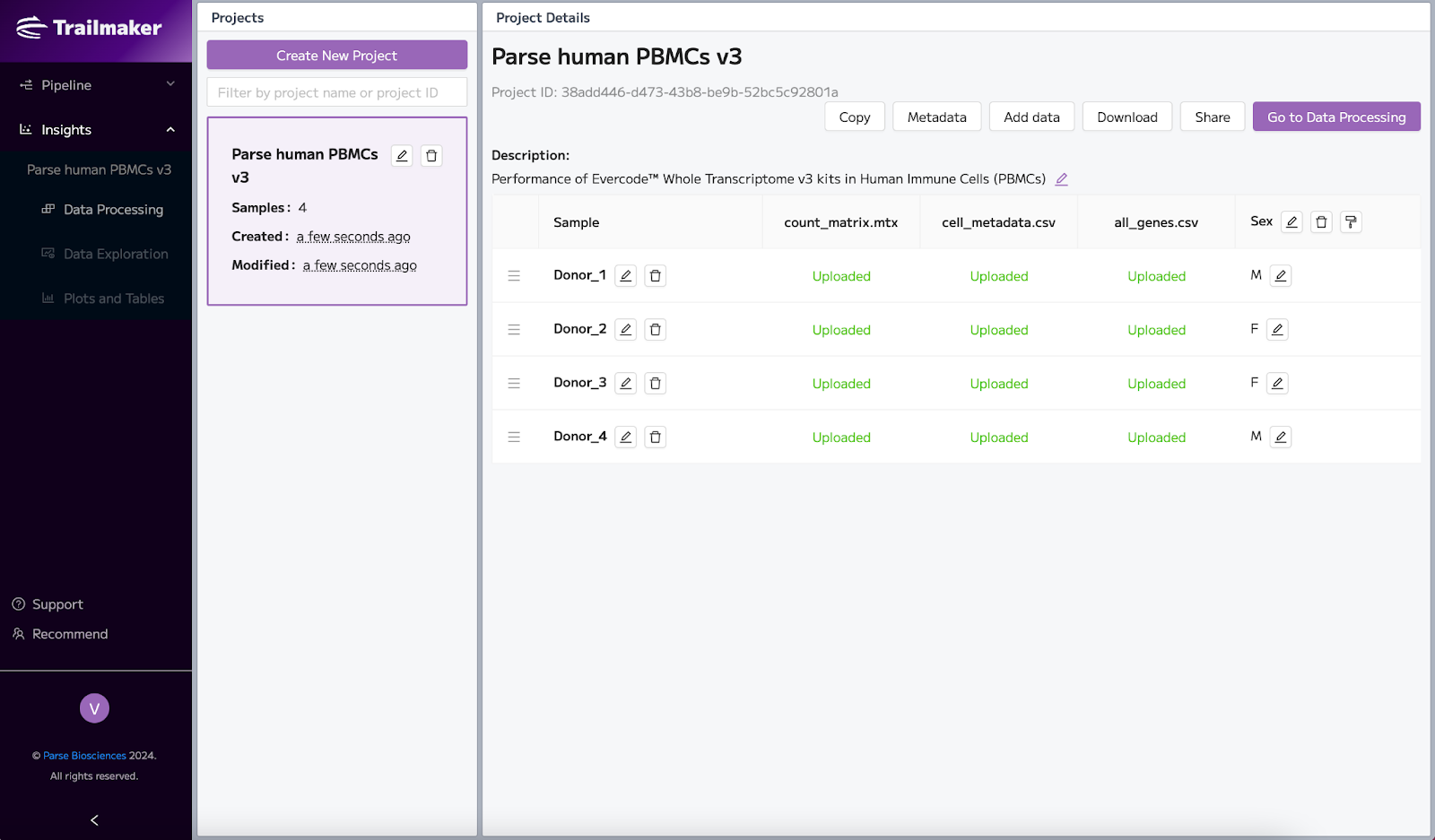Edit the project description via the pencil icon
The image size is (1435, 840).
1061,178
